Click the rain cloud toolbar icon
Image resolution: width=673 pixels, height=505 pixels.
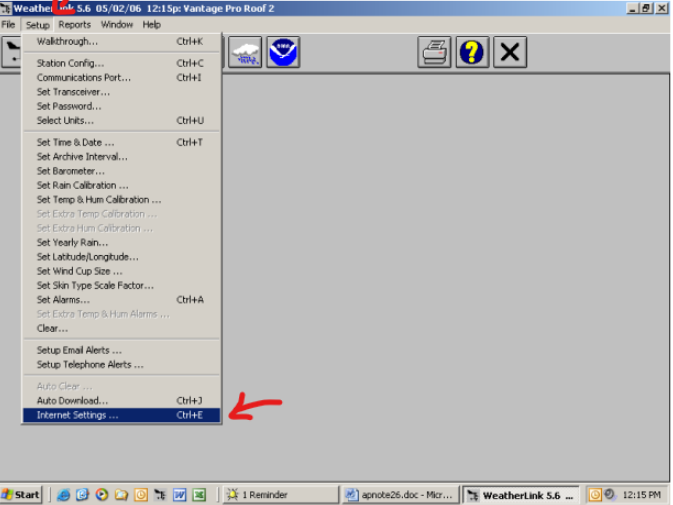245,52
